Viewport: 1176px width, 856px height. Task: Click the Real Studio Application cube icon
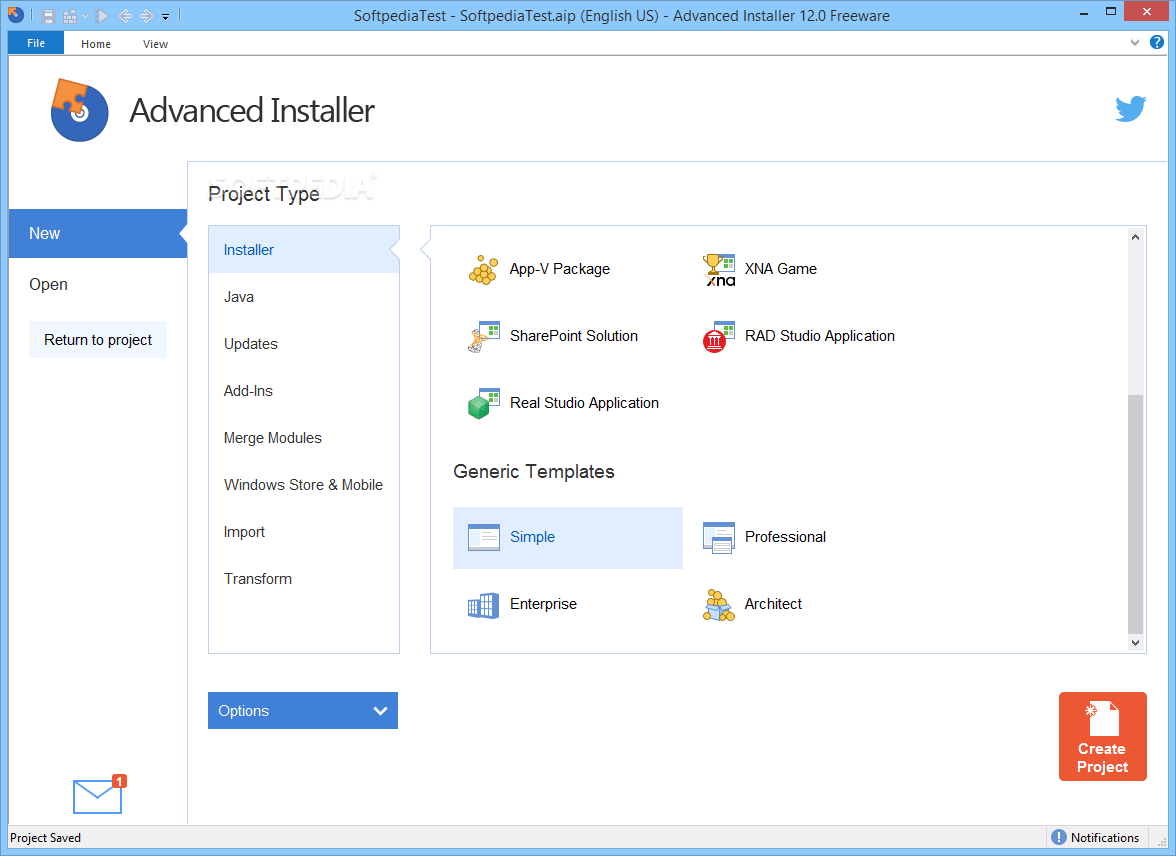483,404
